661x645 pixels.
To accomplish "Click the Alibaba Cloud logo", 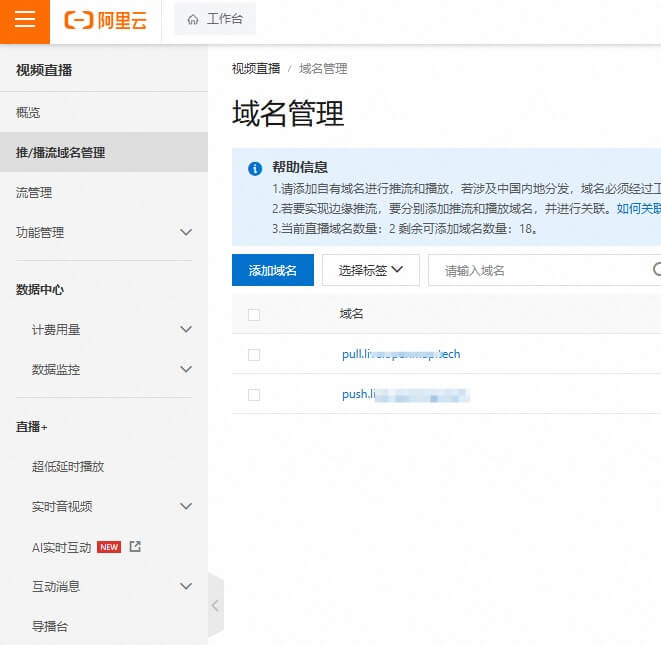I will (105, 21).
